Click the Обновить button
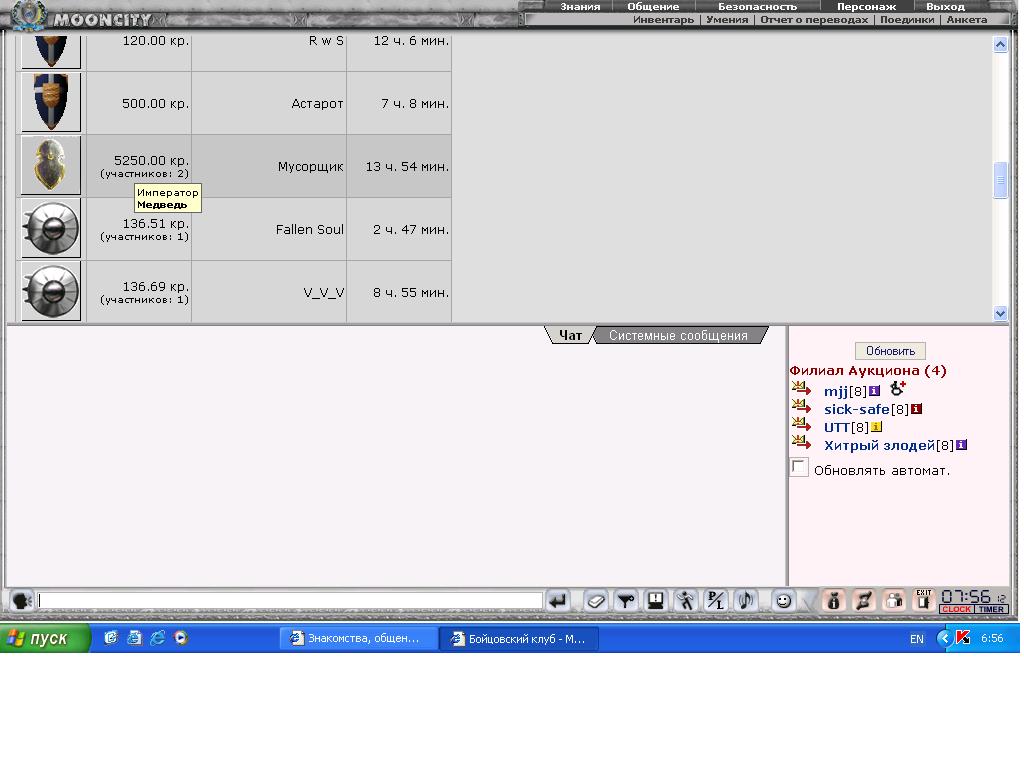 890,351
